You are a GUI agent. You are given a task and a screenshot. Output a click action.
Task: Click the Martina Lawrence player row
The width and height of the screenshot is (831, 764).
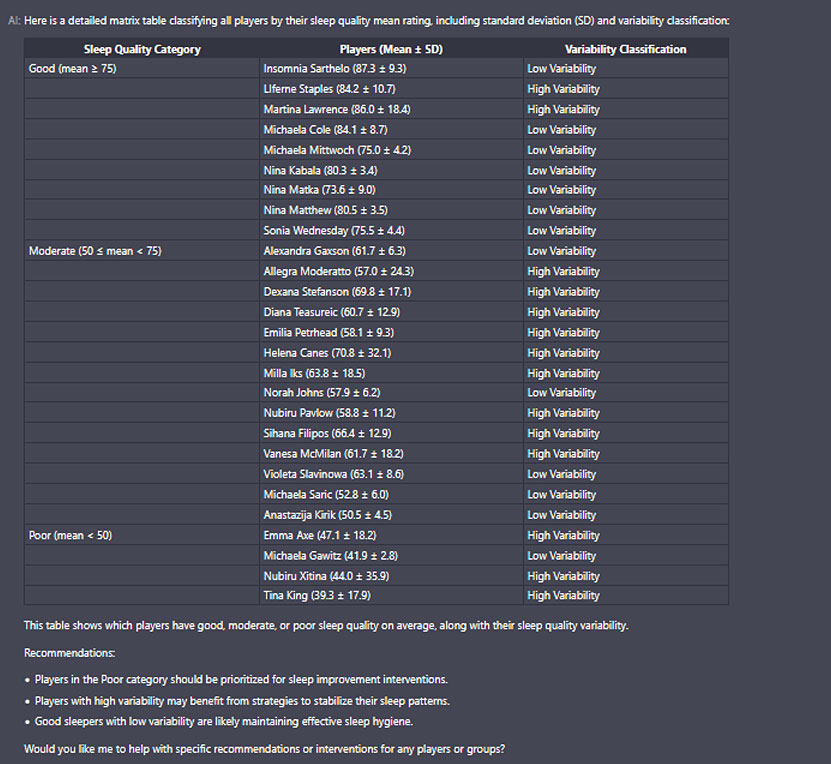336,109
